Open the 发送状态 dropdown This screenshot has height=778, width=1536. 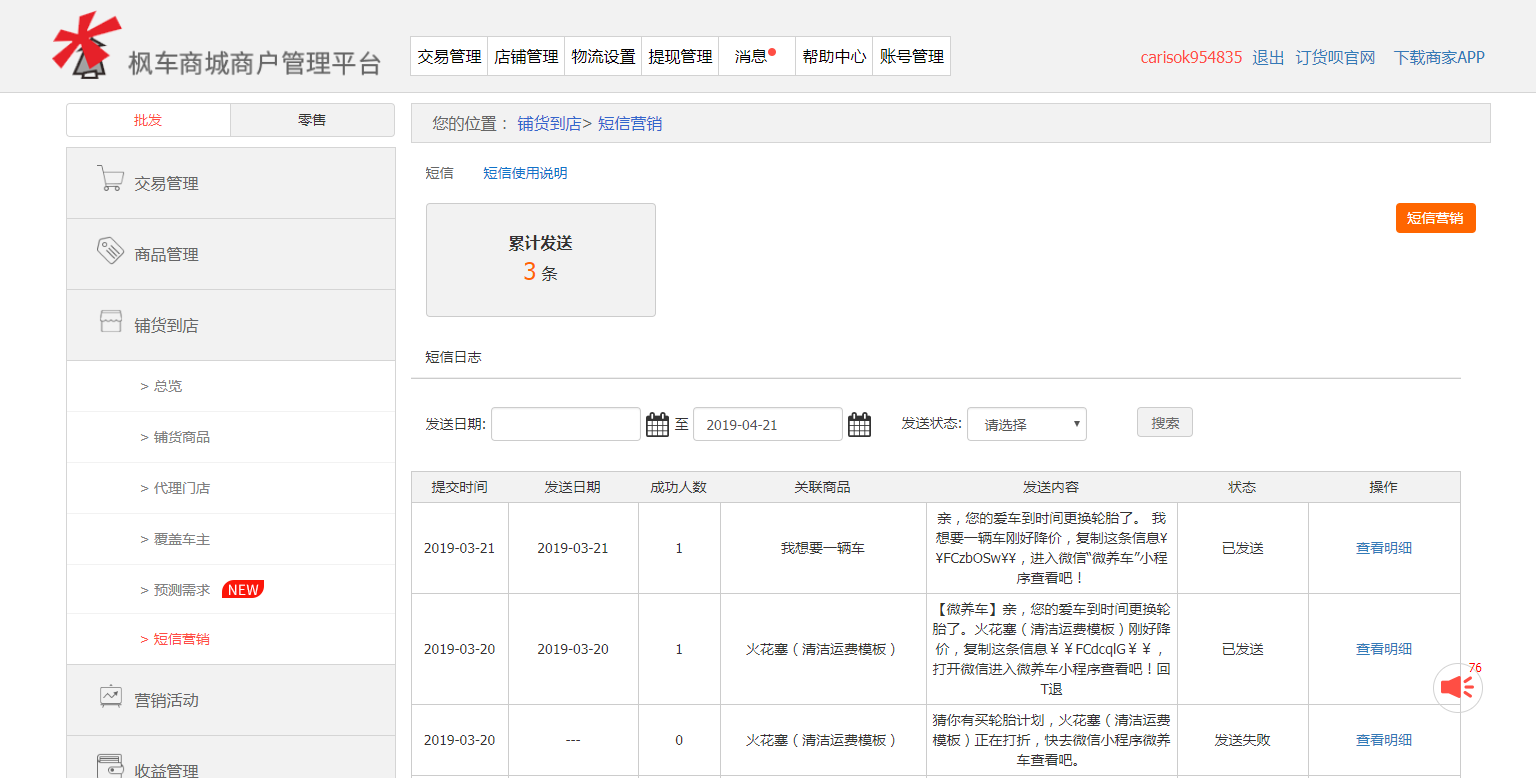click(x=1027, y=424)
